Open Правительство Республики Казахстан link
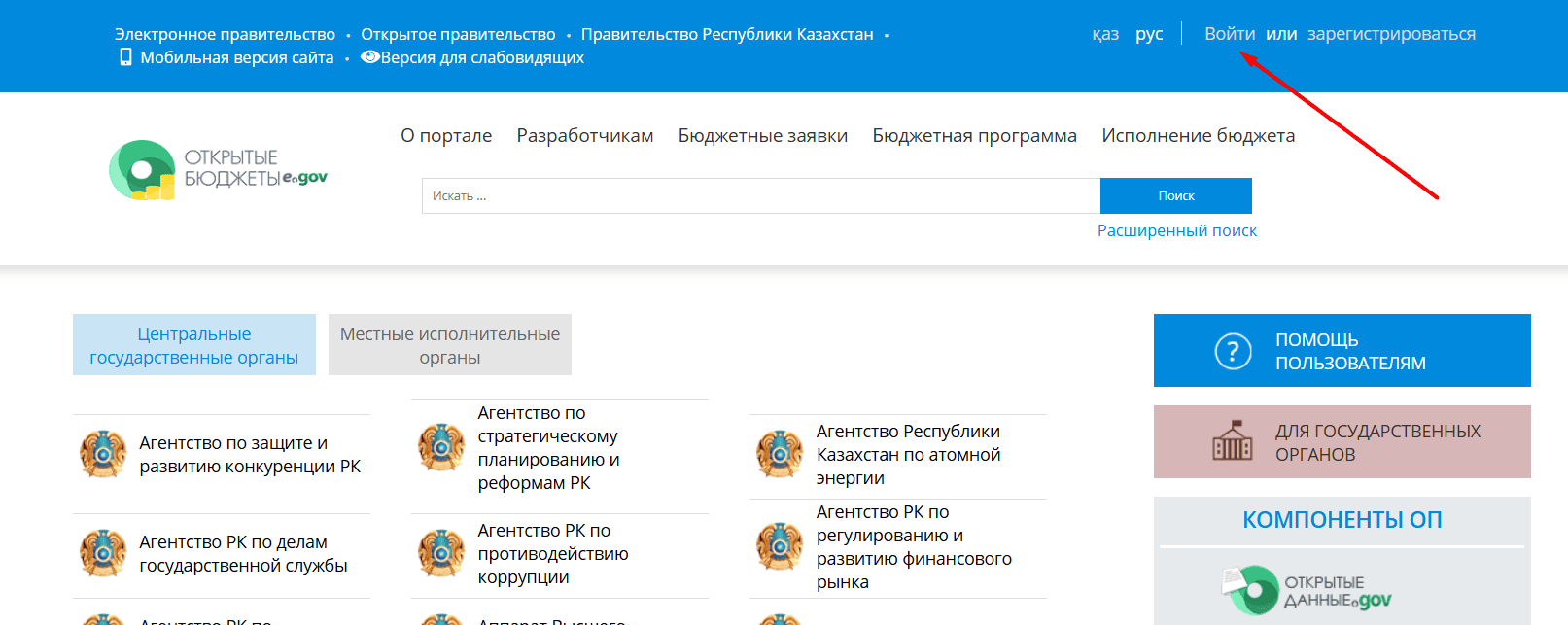 727,34
